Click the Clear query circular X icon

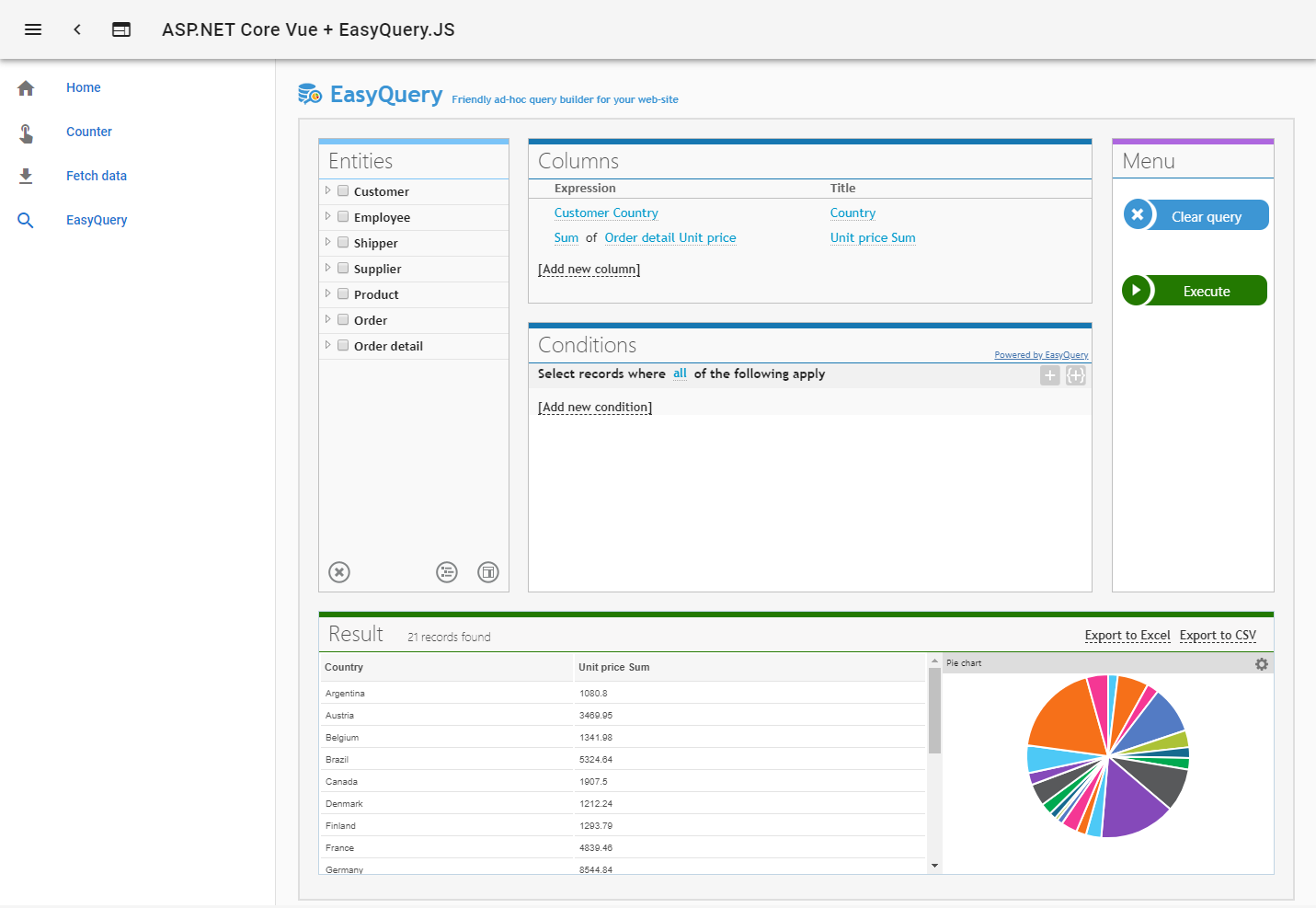pyautogui.click(x=1139, y=214)
